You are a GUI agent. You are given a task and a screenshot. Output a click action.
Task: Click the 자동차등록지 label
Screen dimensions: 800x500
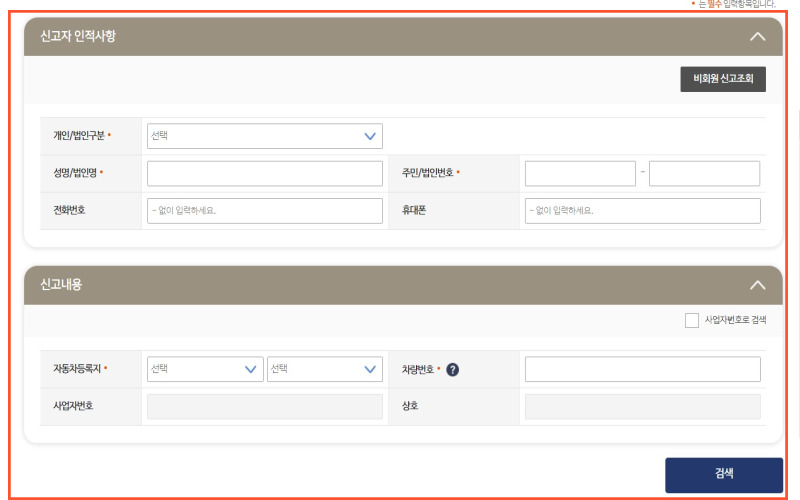point(77,368)
